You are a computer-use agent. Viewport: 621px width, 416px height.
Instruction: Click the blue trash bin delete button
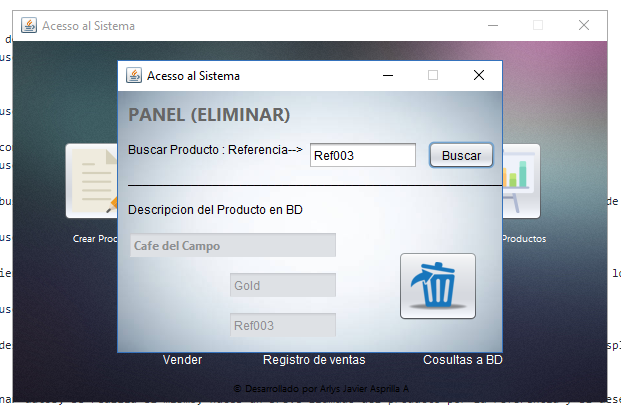click(x=438, y=286)
